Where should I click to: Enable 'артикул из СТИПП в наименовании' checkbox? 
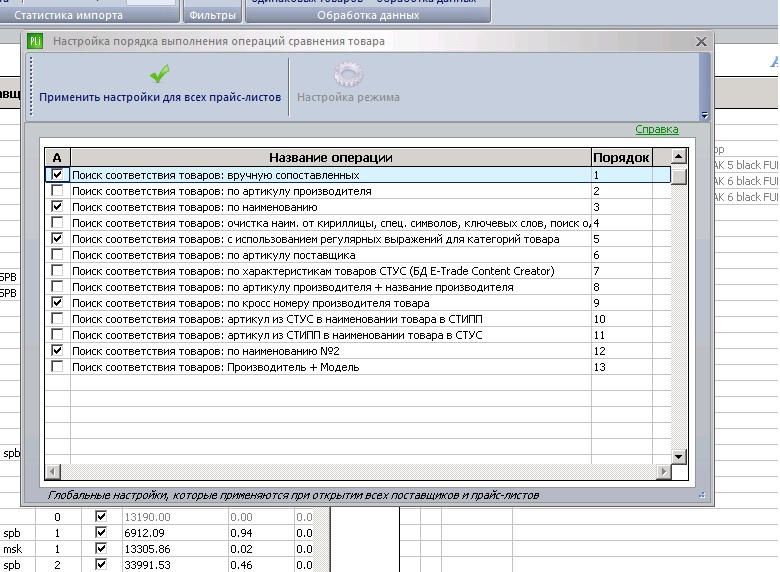click(57, 334)
